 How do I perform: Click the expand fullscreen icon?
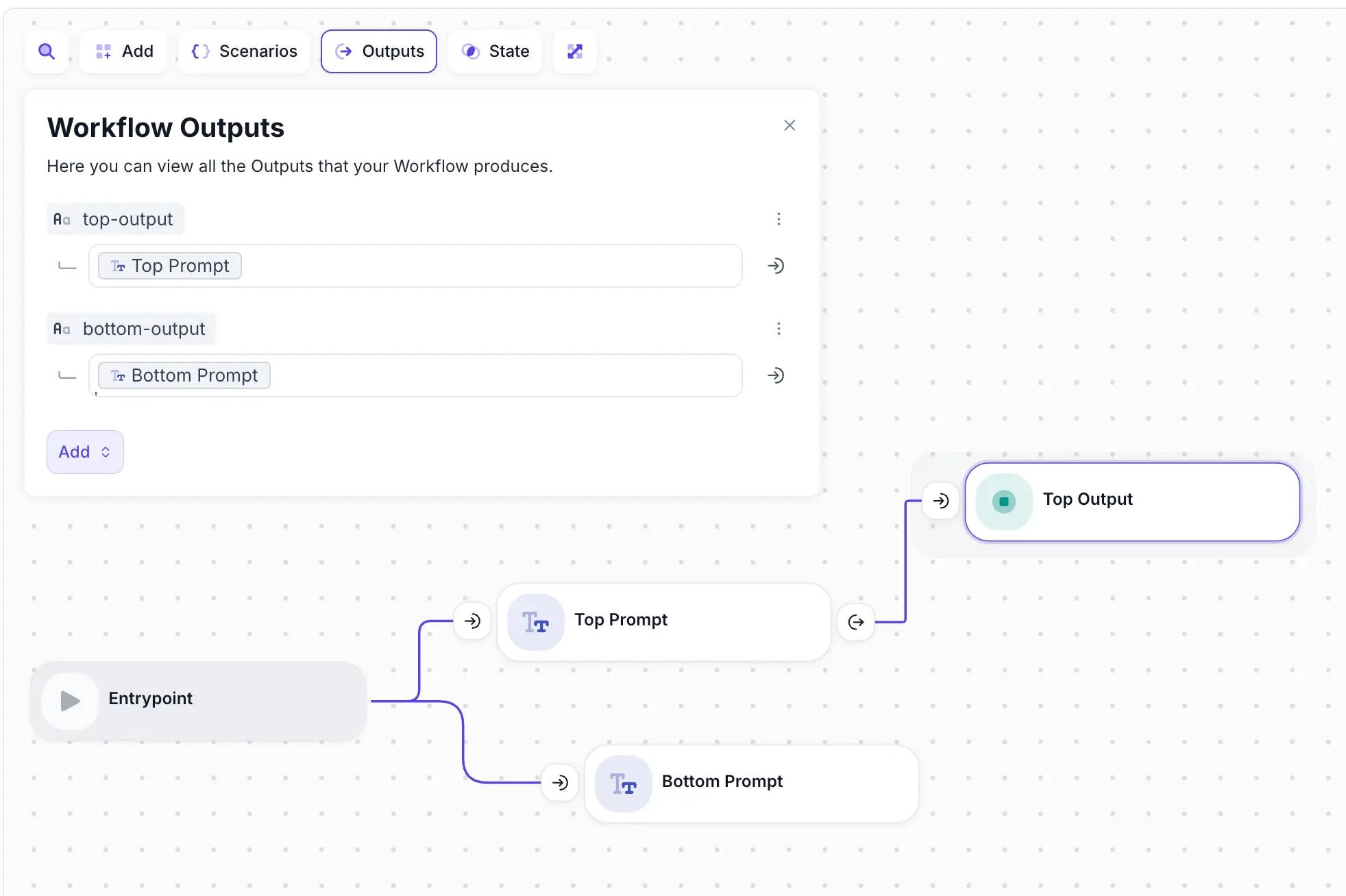575,51
